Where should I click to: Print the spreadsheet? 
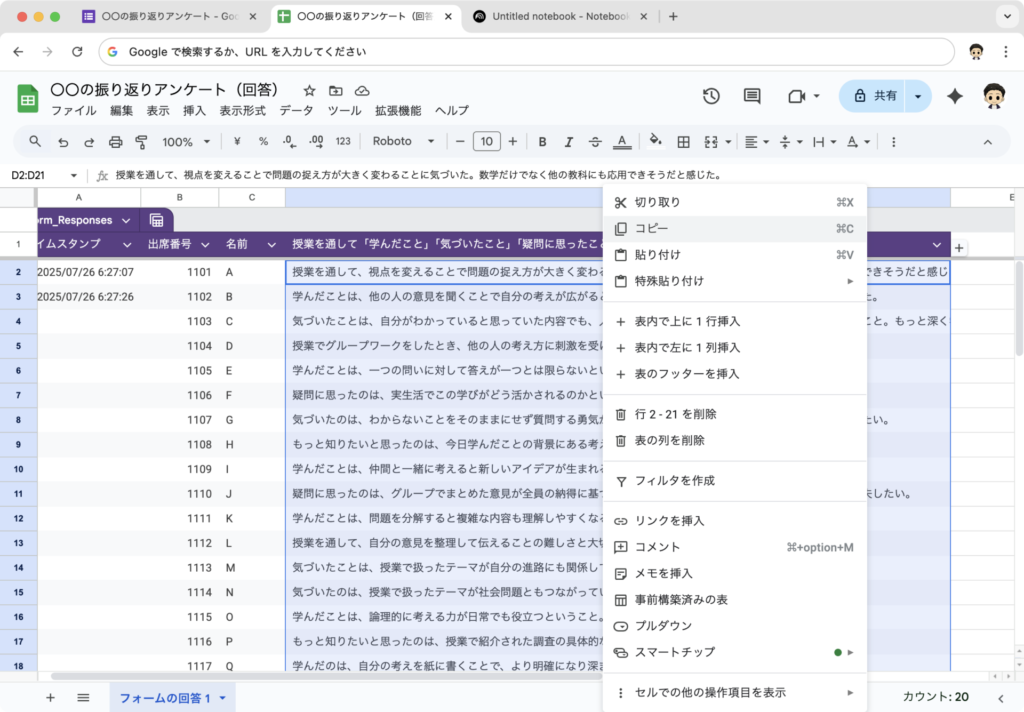(x=116, y=142)
